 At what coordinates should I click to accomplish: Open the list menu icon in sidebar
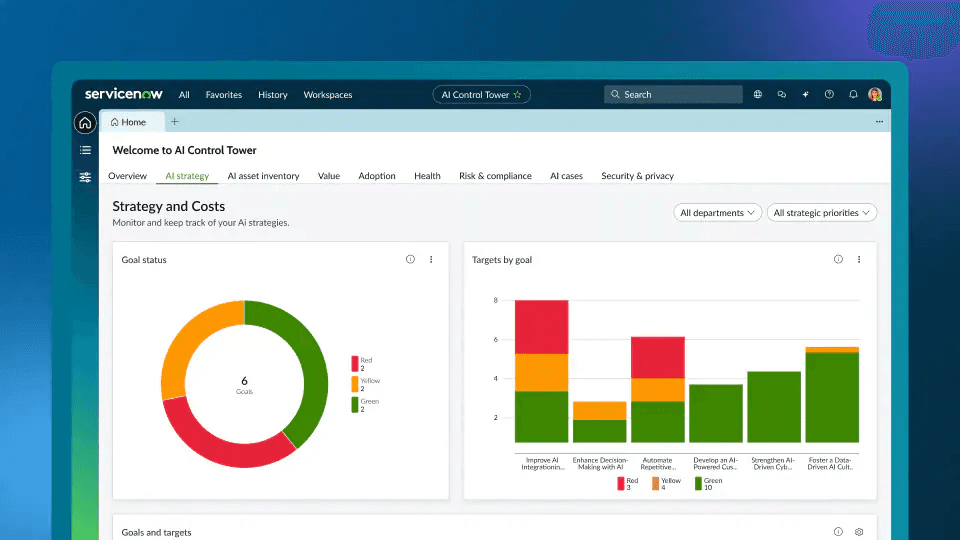85,150
